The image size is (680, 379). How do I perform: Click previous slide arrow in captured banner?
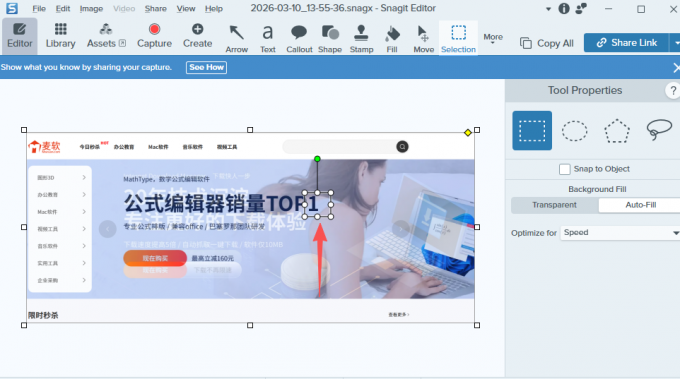(x=108, y=229)
